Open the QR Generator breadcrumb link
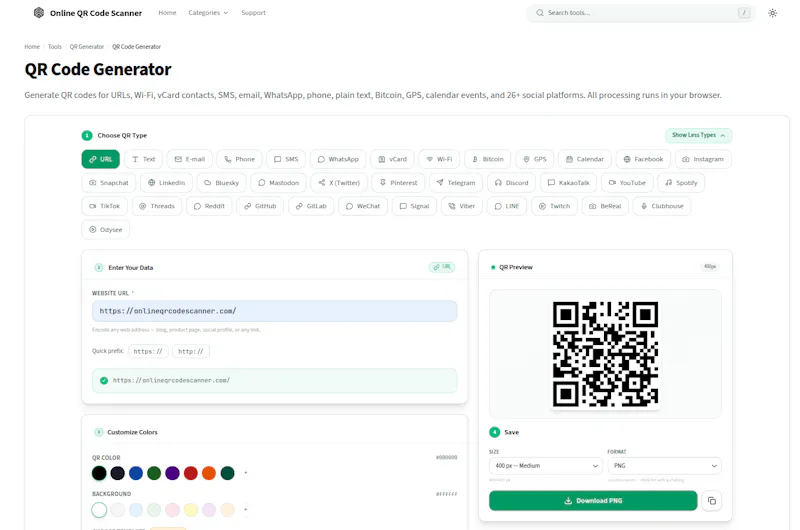Image resolution: width=800 pixels, height=530 pixels. click(x=87, y=46)
